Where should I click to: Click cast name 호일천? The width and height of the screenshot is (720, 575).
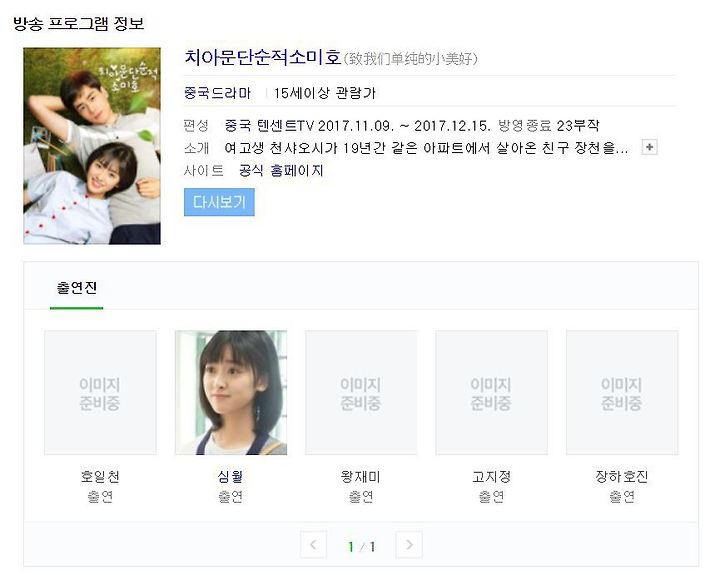100,477
